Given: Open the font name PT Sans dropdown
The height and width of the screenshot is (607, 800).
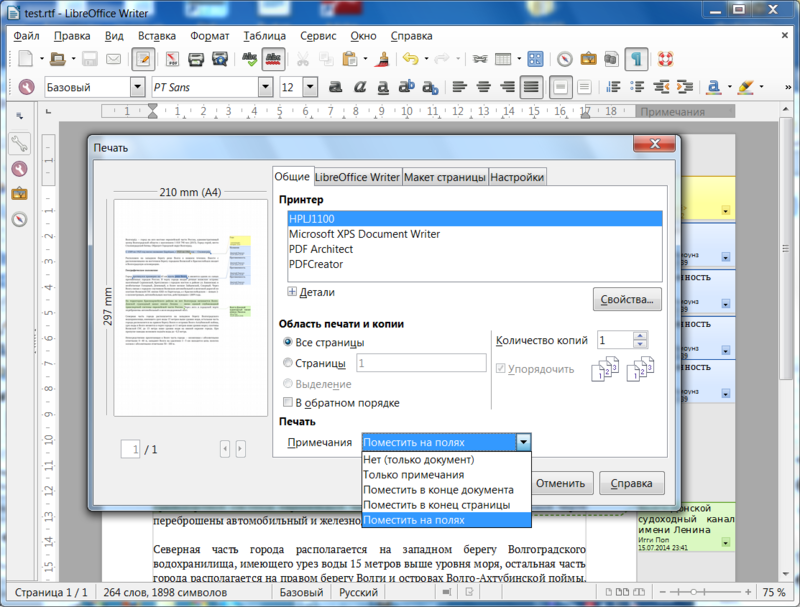Looking at the screenshot, I should coord(265,88).
